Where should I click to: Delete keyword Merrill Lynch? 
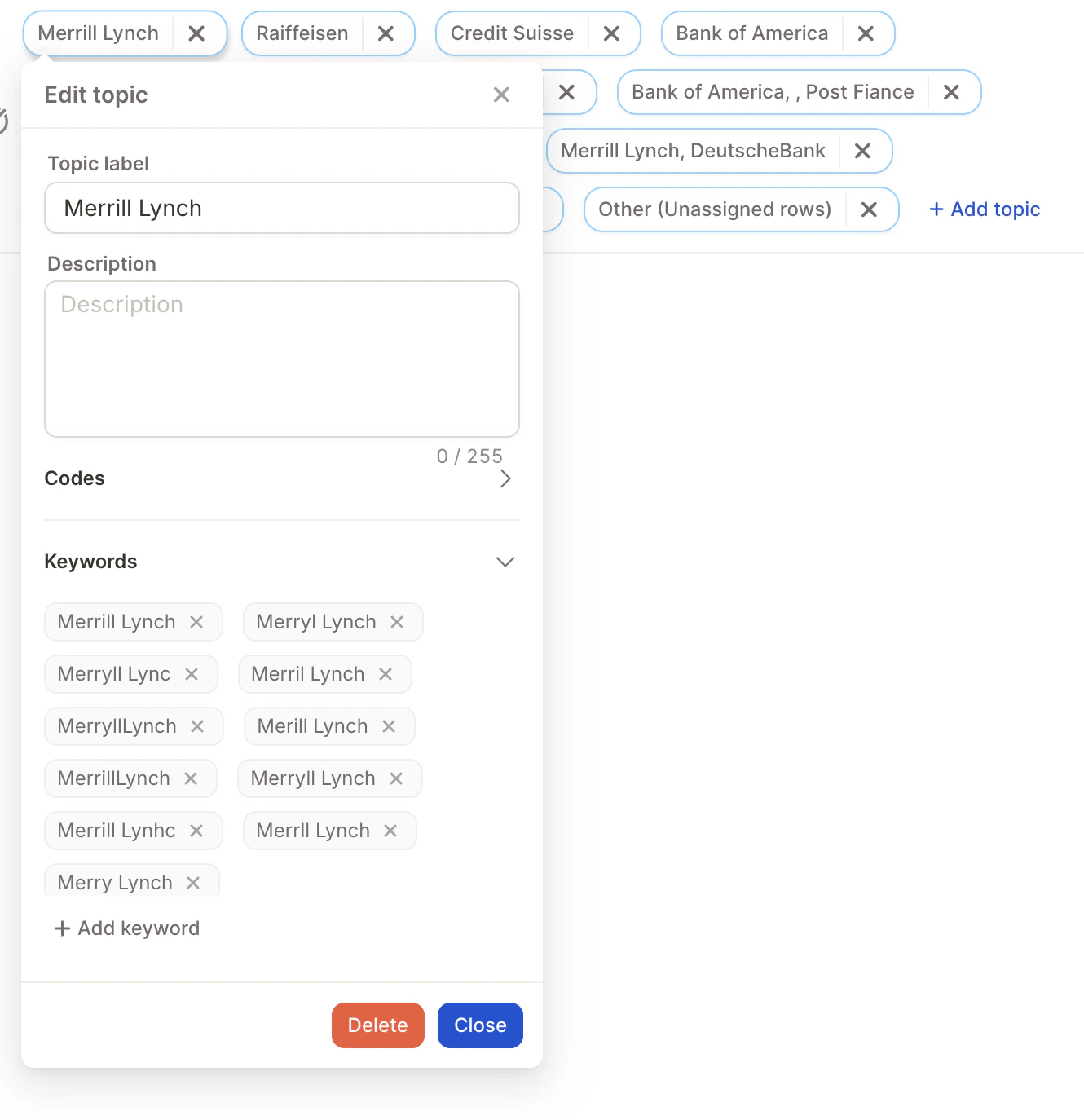click(x=196, y=622)
